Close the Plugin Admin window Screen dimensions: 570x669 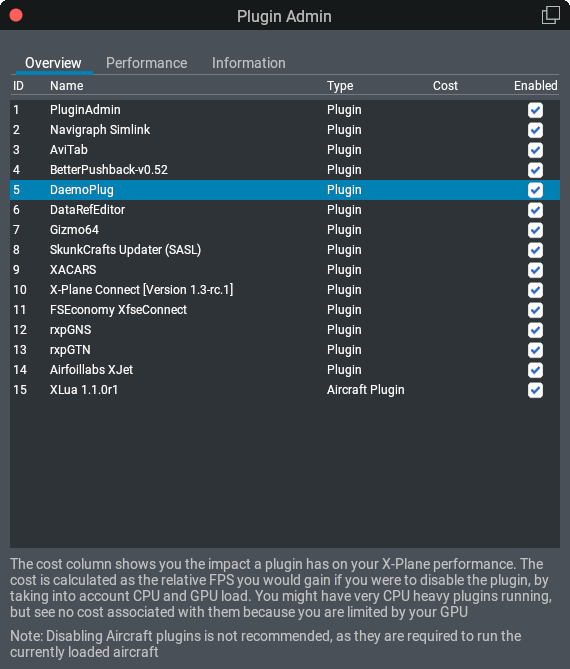[x=16, y=15]
